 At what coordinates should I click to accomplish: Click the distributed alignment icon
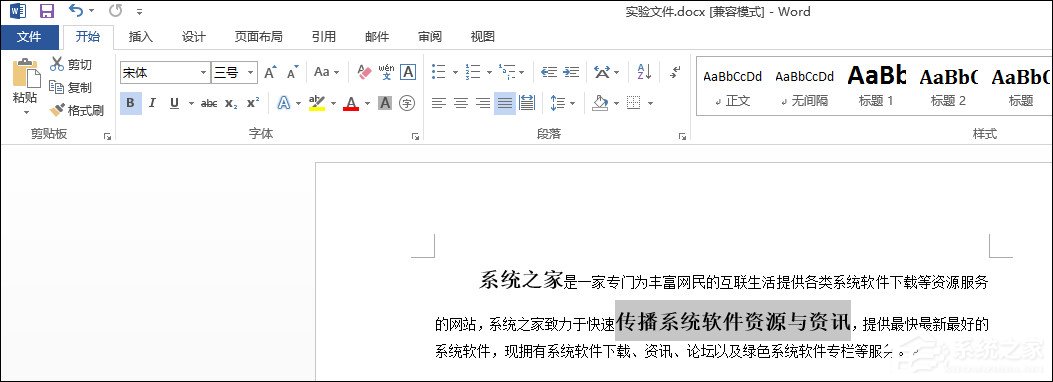[526, 103]
